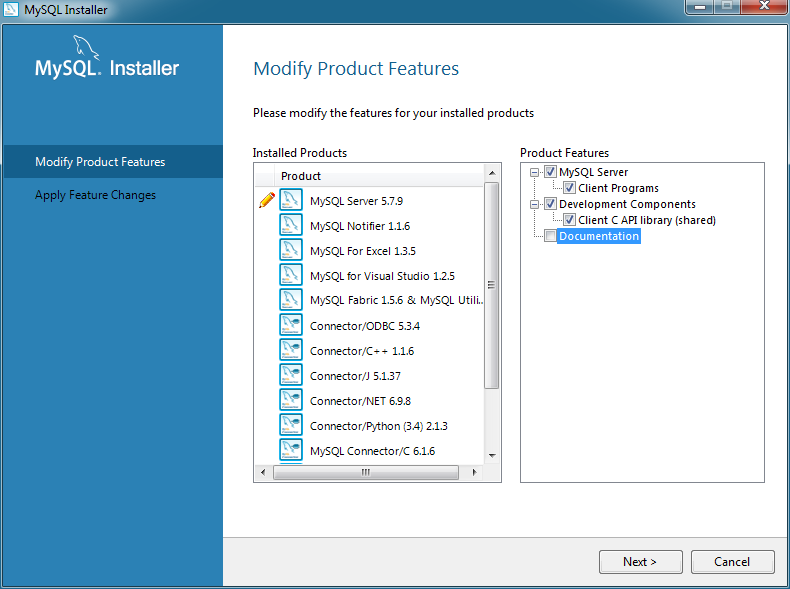The height and width of the screenshot is (589, 790).
Task: Click the horizontal scroll left arrow
Action: point(263,473)
